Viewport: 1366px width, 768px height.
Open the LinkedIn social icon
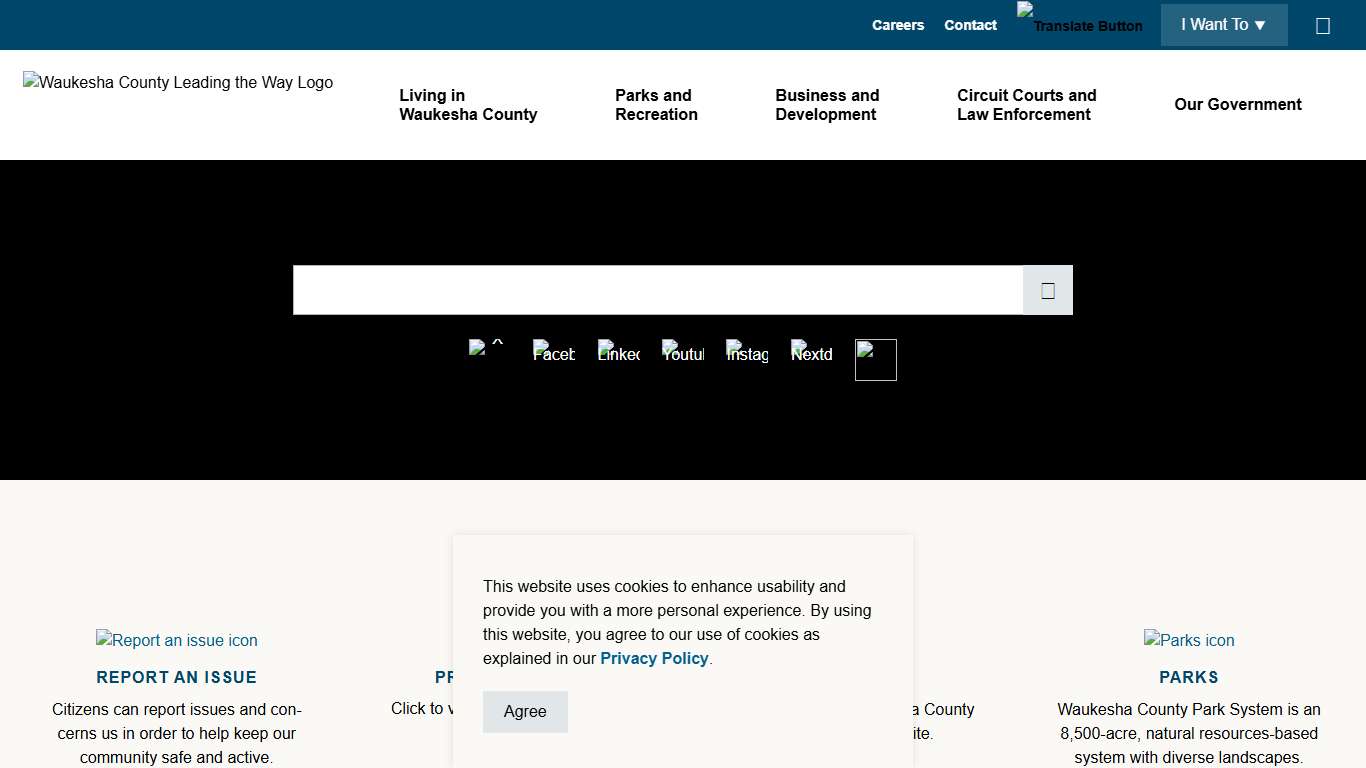tap(619, 353)
